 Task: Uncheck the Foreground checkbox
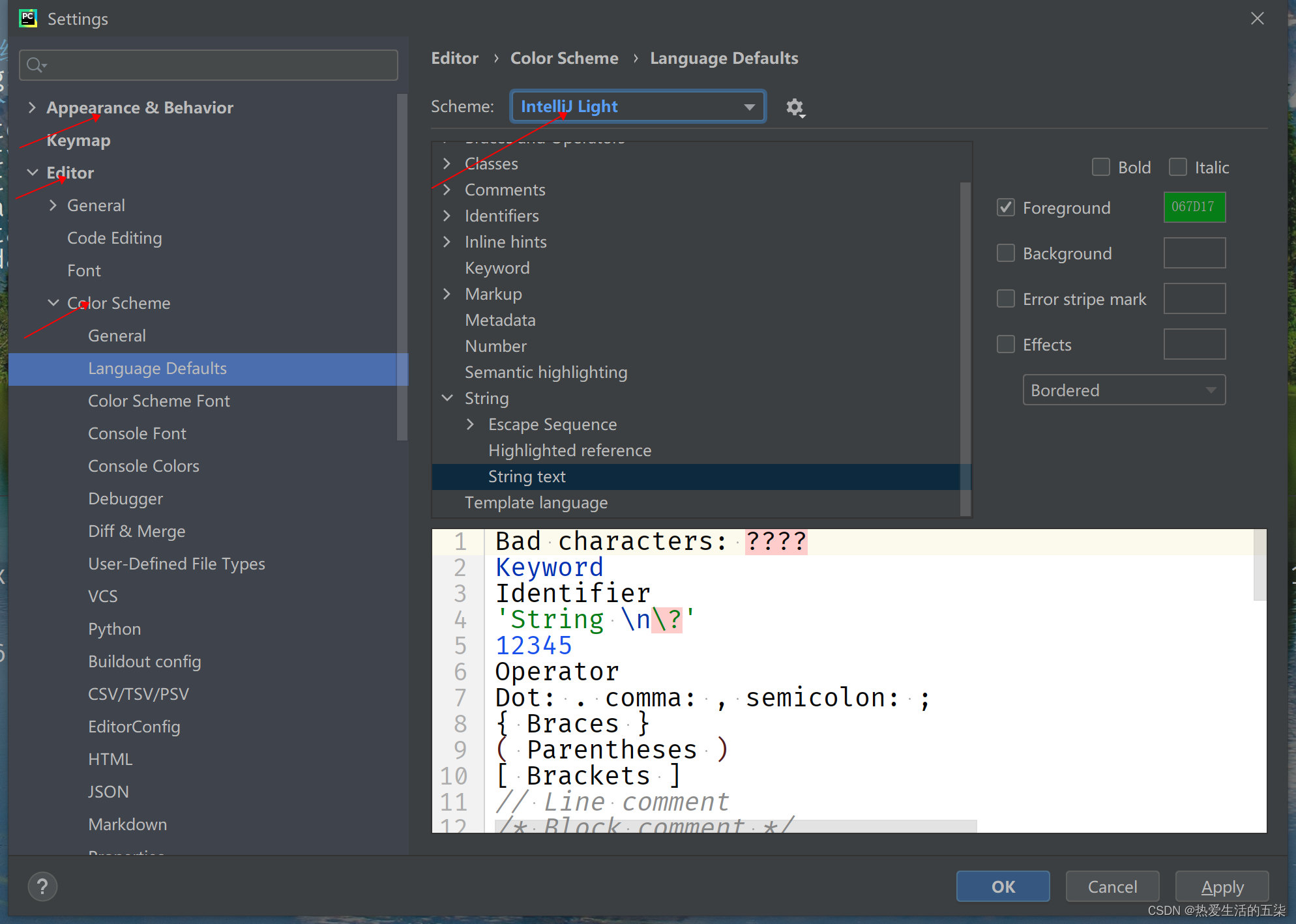tap(1006, 208)
